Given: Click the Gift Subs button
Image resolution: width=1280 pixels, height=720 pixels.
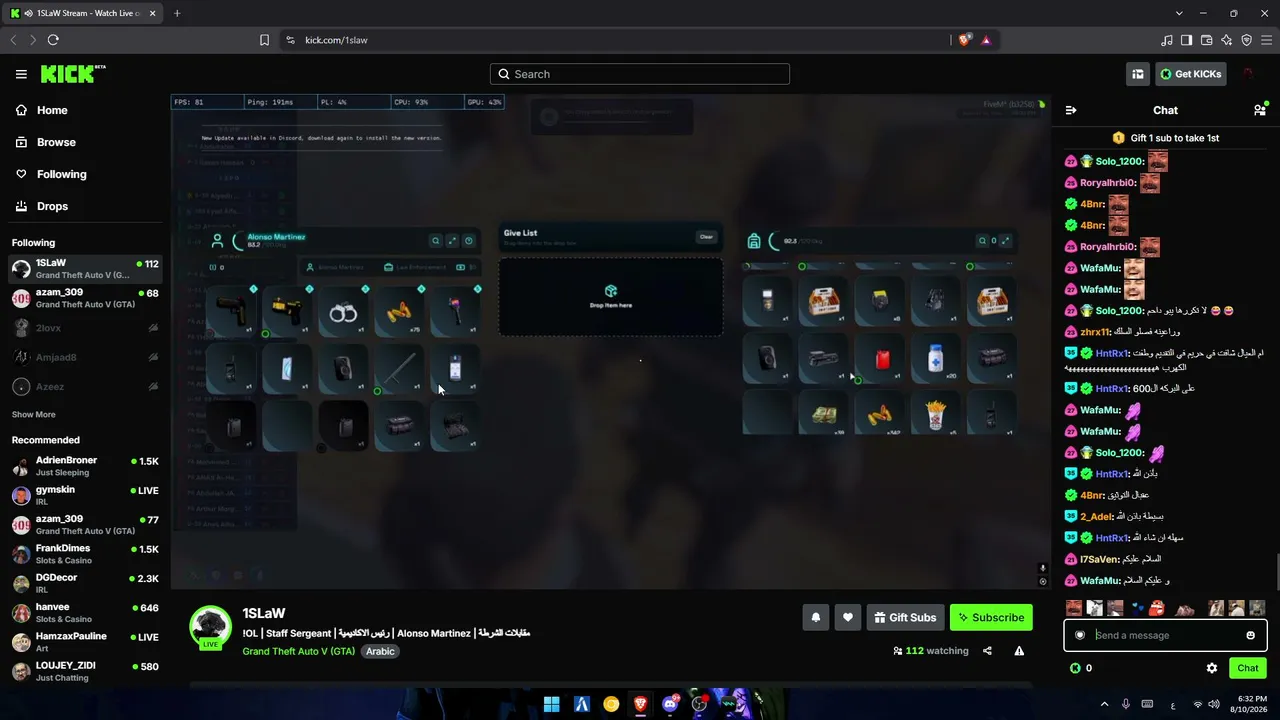Looking at the screenshot, I should [905, 618].
